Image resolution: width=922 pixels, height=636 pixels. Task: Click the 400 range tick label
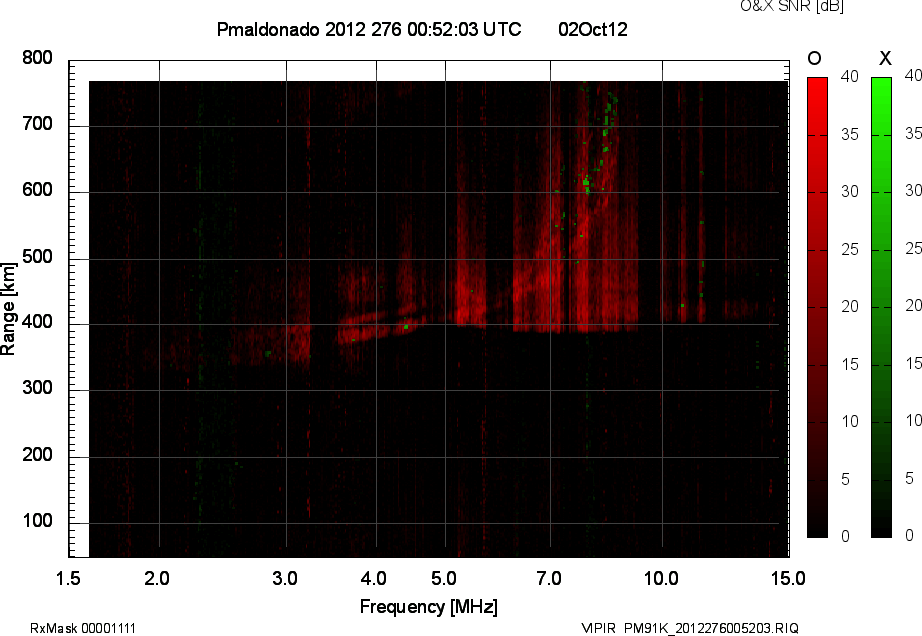click(37, 322)
